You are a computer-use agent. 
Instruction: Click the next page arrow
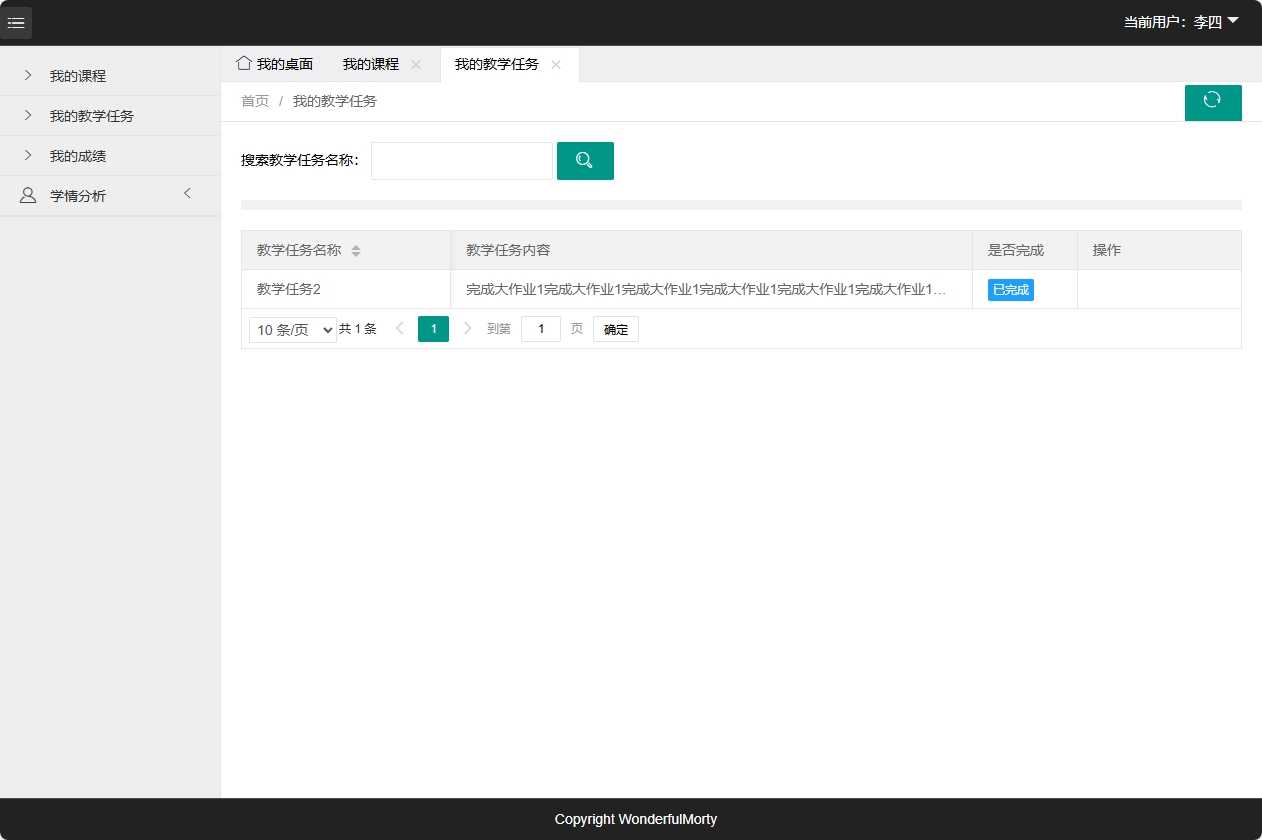click(x=467, y=328)
